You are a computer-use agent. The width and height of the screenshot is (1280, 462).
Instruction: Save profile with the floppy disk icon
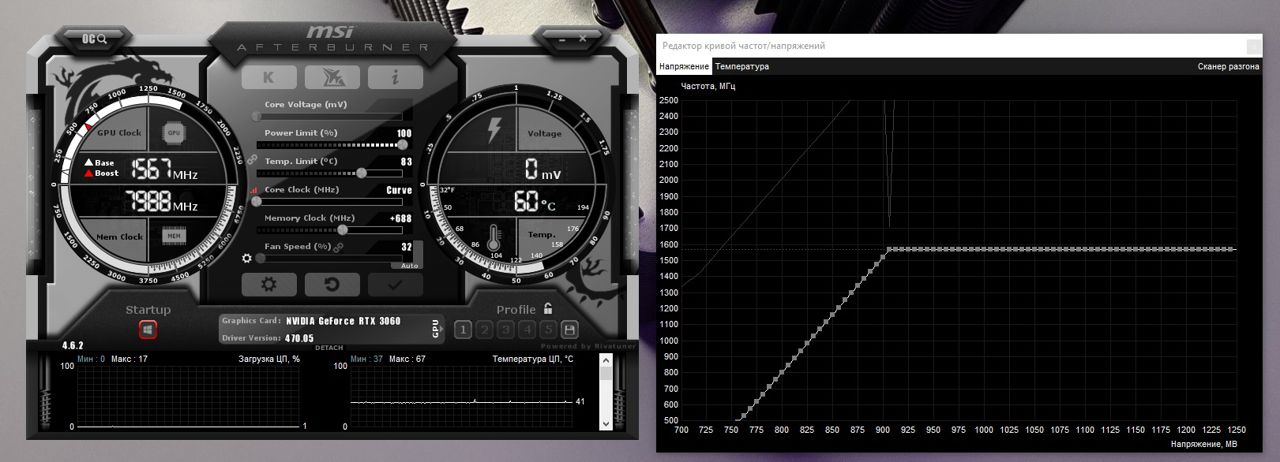coord(570,330)
